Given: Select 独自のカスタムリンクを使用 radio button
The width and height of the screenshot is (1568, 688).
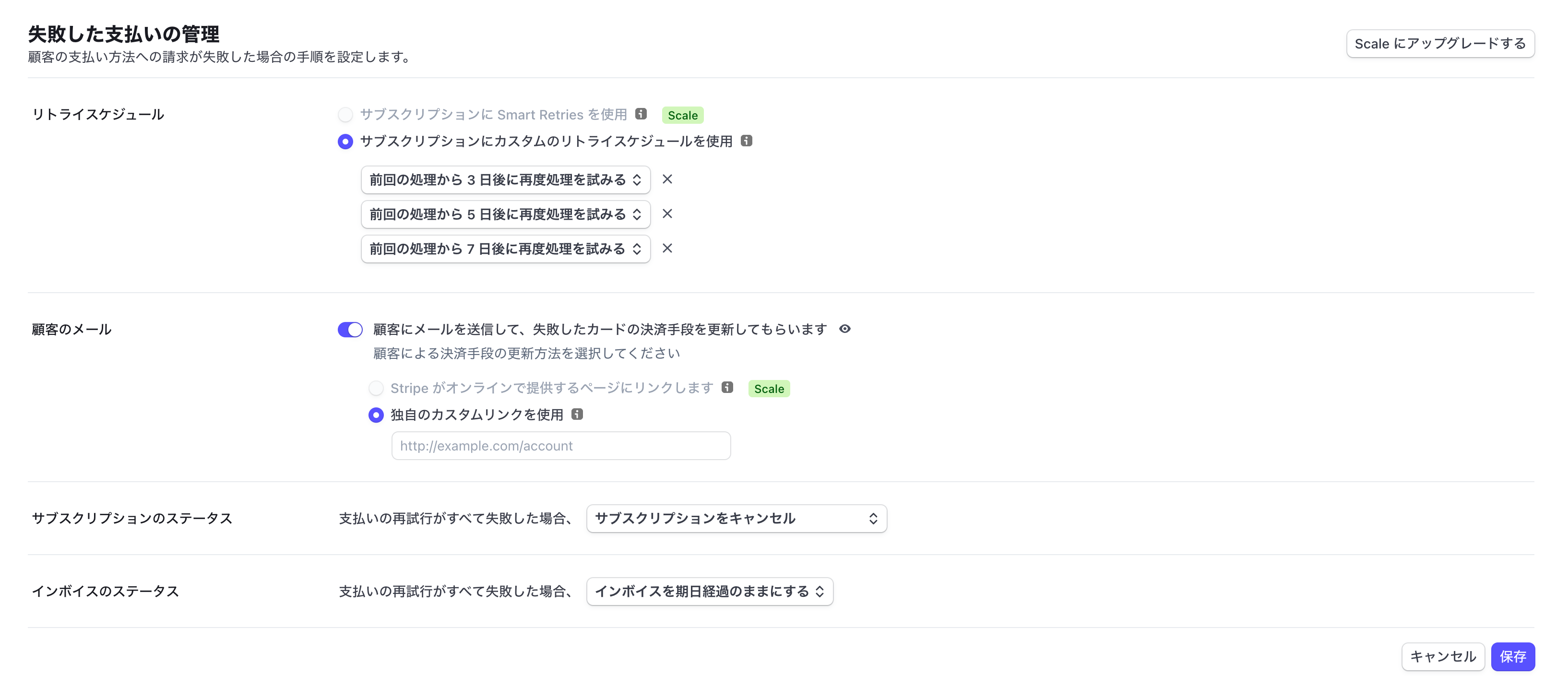Looking at the screenshot, I should click(376, 415).
